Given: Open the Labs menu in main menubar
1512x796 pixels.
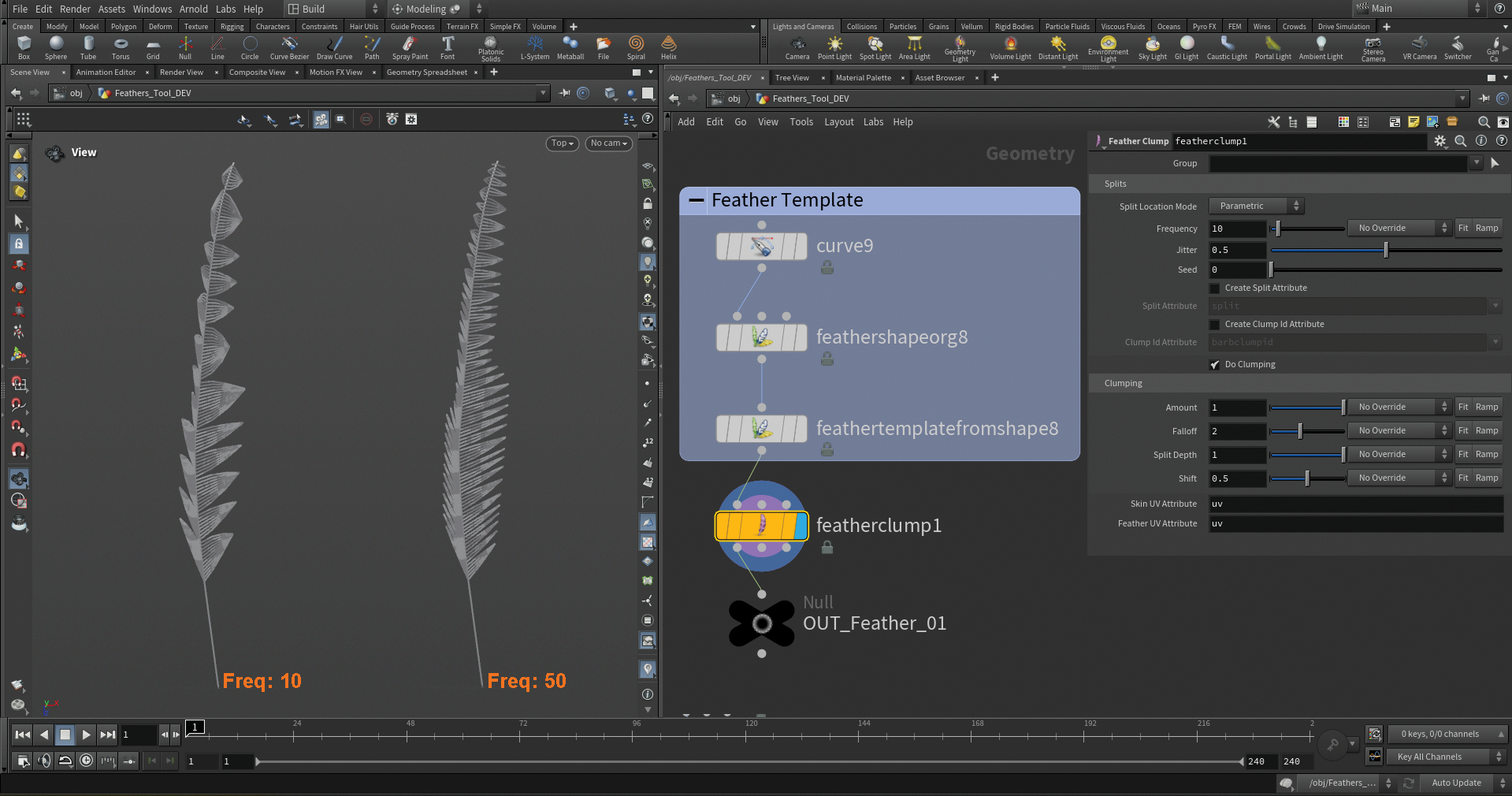Looking at the screenshot, I should tap(225, 9).
